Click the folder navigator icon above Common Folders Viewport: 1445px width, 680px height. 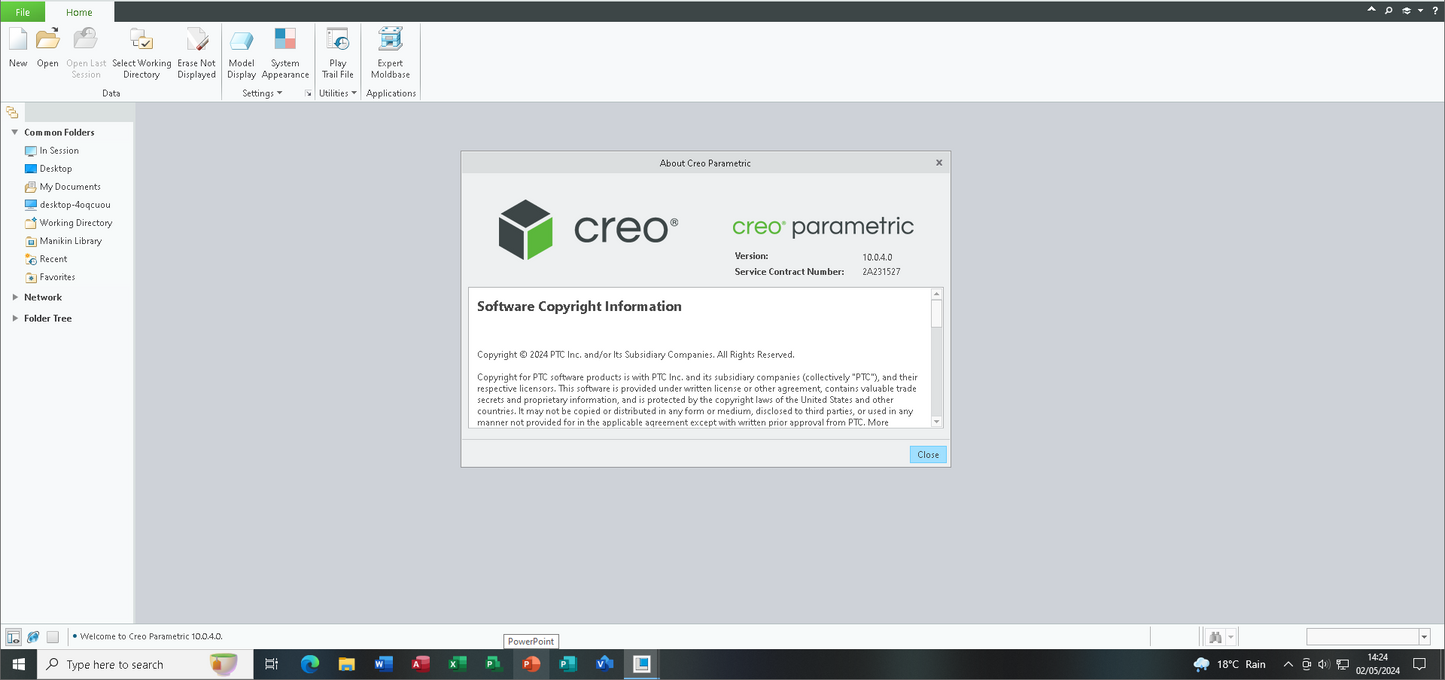[13, 112]
